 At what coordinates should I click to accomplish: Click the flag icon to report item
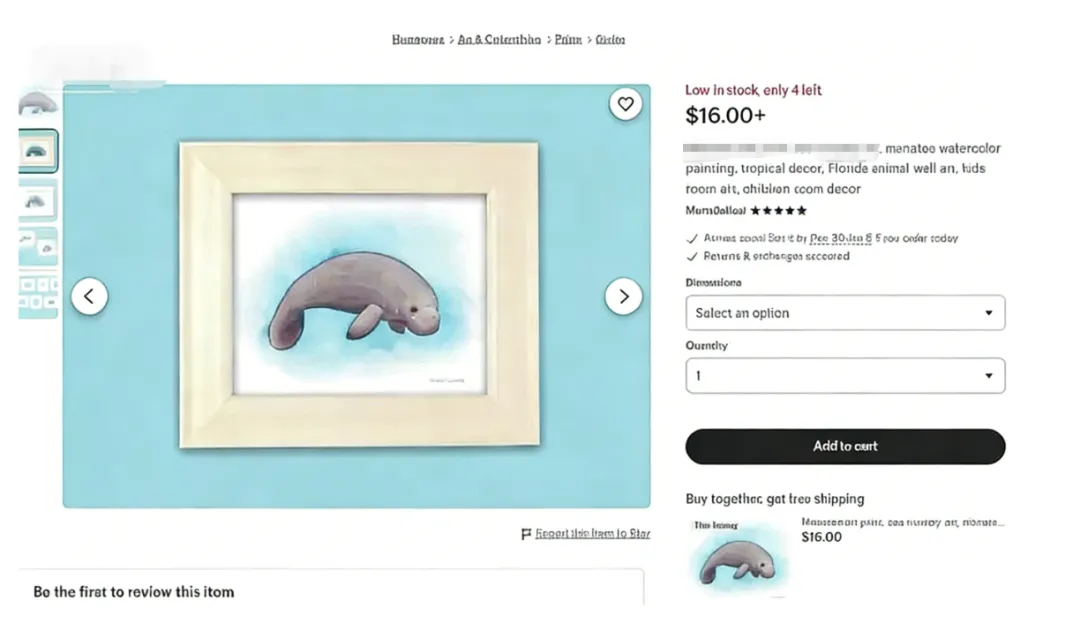click(526, 534)
